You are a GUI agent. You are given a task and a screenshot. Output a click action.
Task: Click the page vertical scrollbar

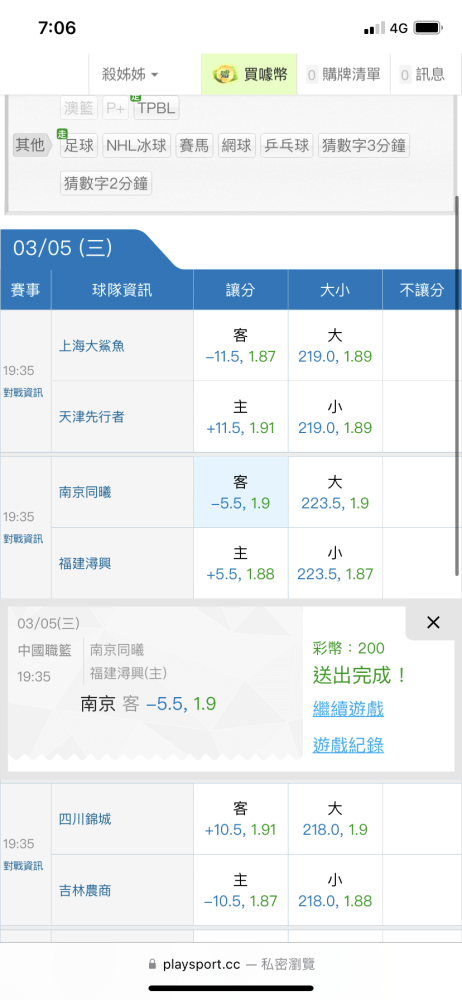coord(457,386)
